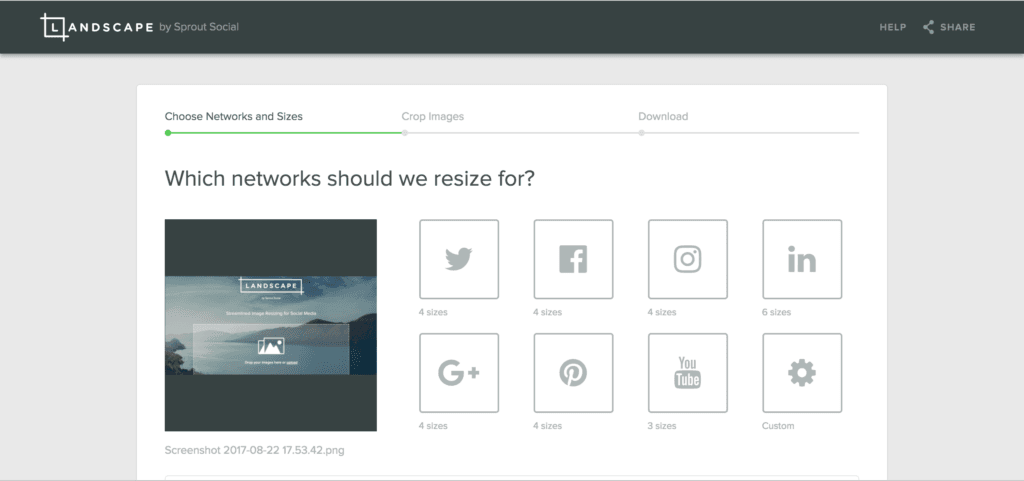Click the Share text link
The image size is (1024, 481).
[957, 27]
